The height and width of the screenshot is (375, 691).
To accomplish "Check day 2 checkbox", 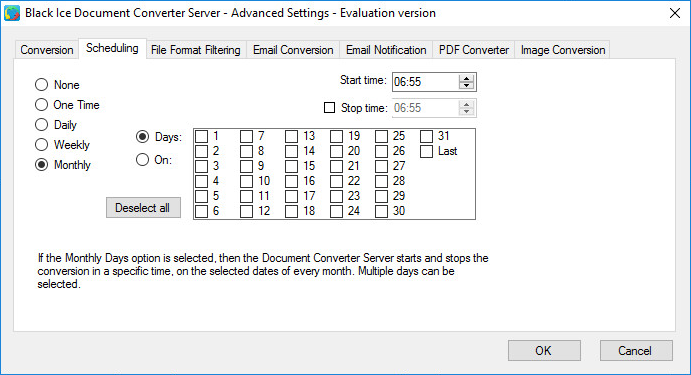I will 201,151.
